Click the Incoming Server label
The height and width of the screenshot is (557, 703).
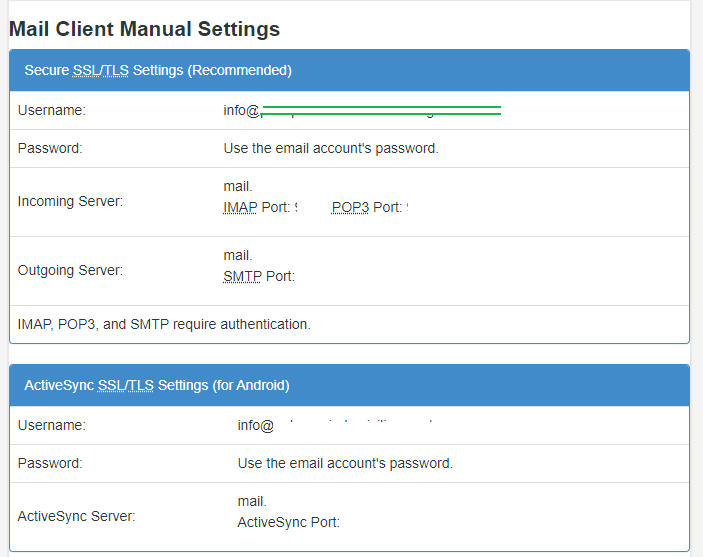70,201
